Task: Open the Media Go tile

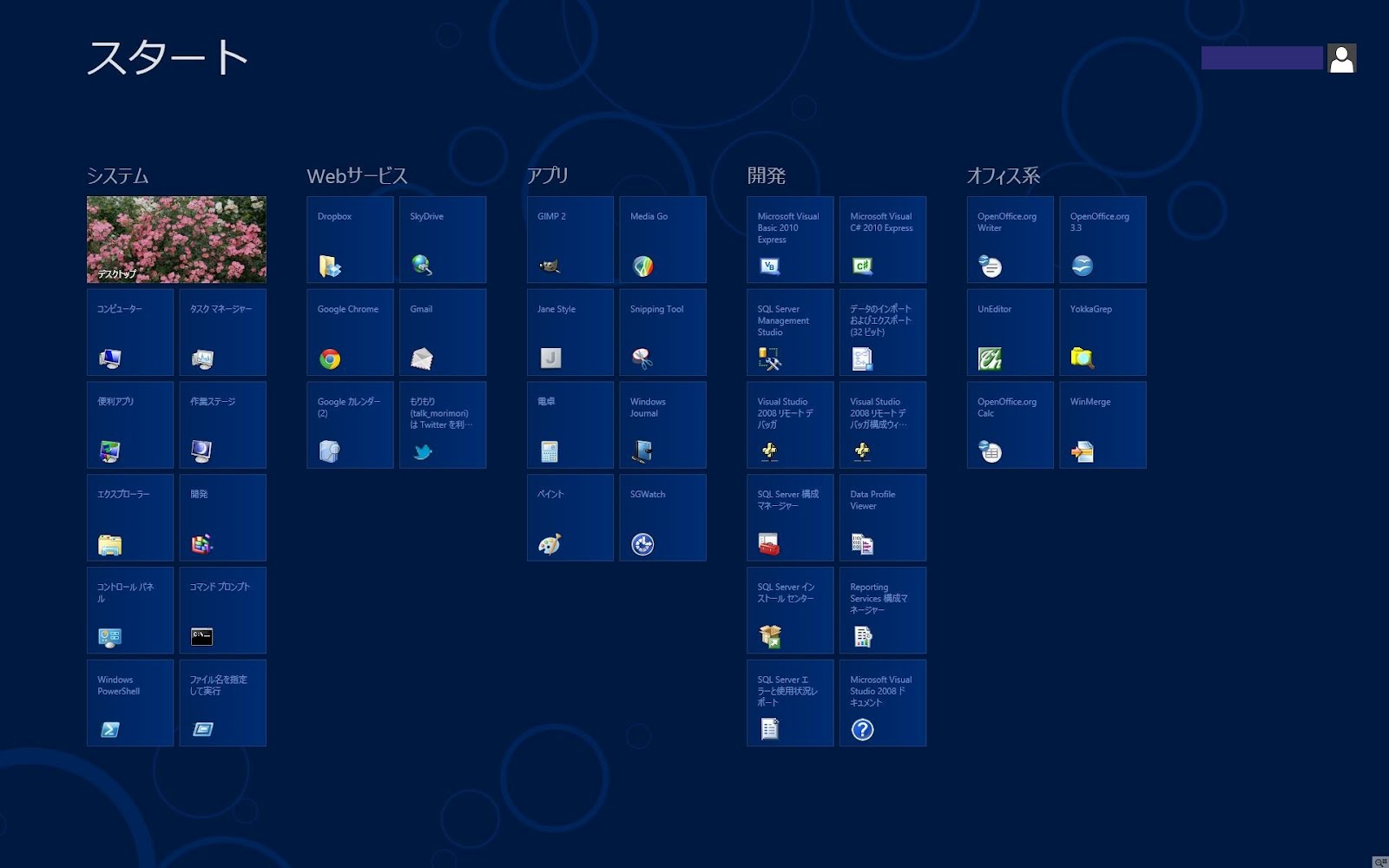Action: (663, 240)
